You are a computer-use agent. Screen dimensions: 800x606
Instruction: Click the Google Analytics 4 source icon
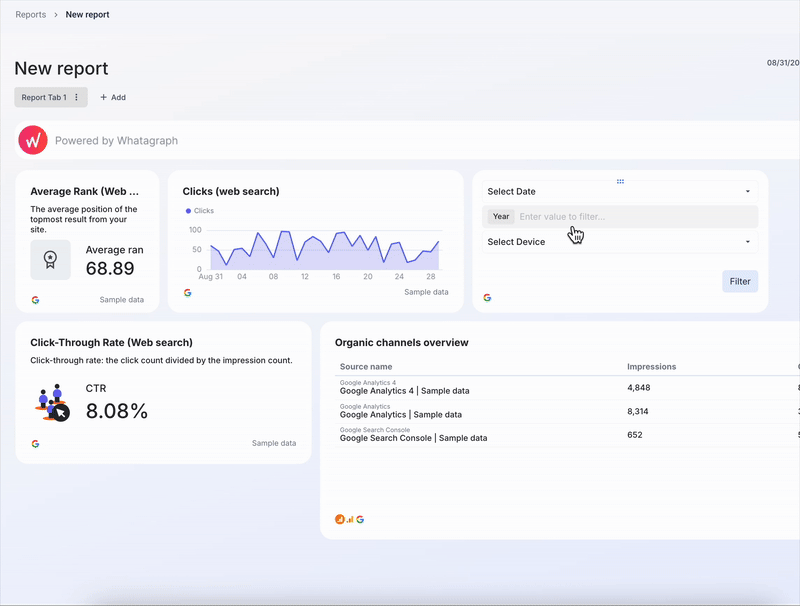(339, 519)
